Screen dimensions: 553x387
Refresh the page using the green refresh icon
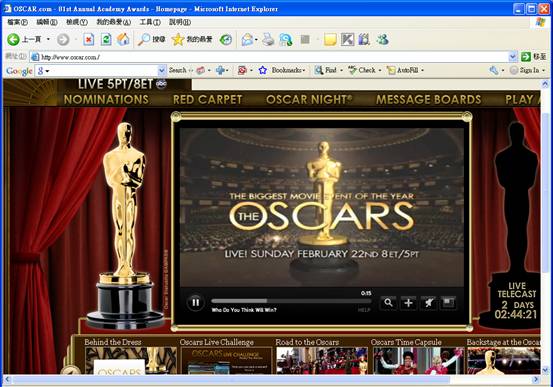106,39
